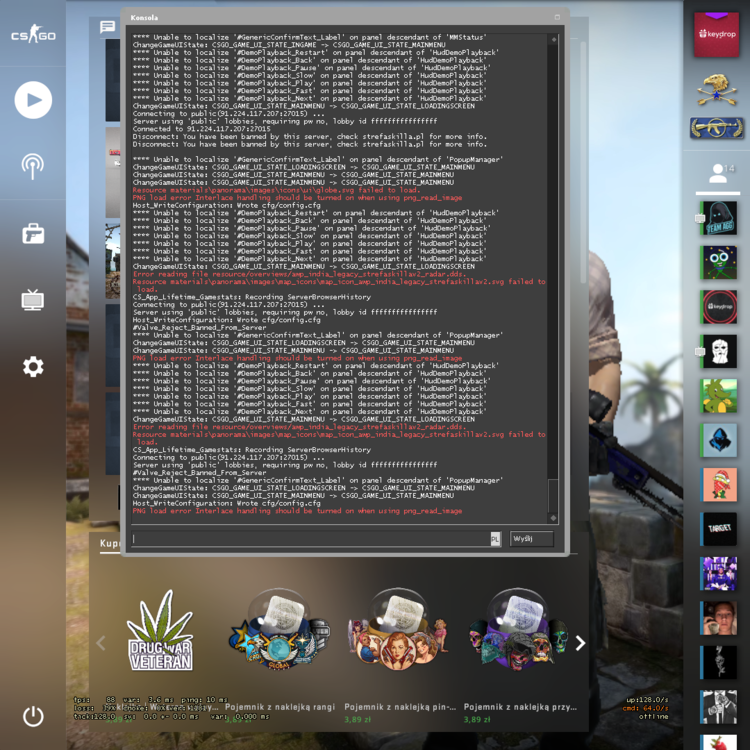The height and width of the screenshot is (750, 750).
Task: Select the TARGET friend avatar
Action: (x=718, y=529)
